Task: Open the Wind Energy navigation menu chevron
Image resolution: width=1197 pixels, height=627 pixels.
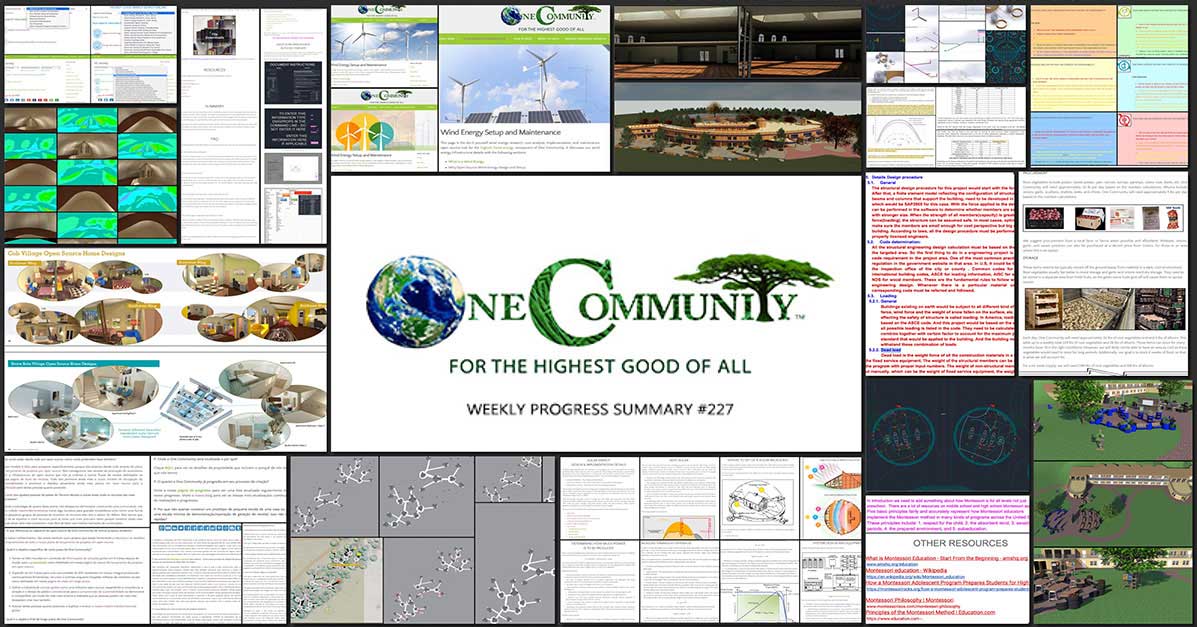Action: [x=506, y=38]
